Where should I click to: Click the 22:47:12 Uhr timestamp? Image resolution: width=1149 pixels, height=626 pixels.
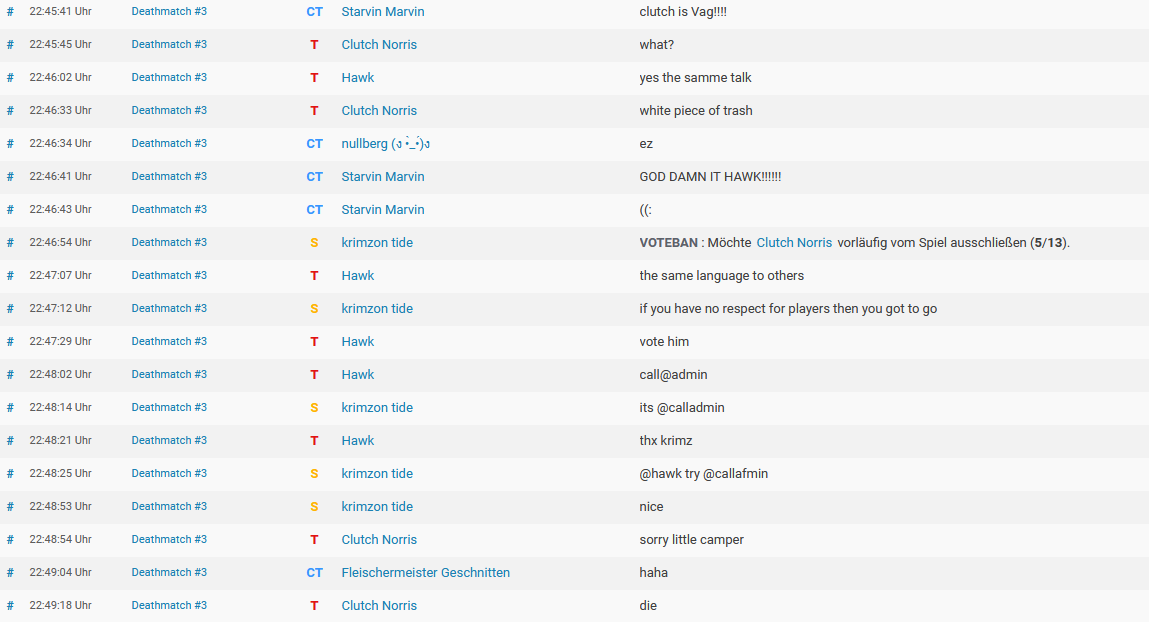tap(60, 309)
